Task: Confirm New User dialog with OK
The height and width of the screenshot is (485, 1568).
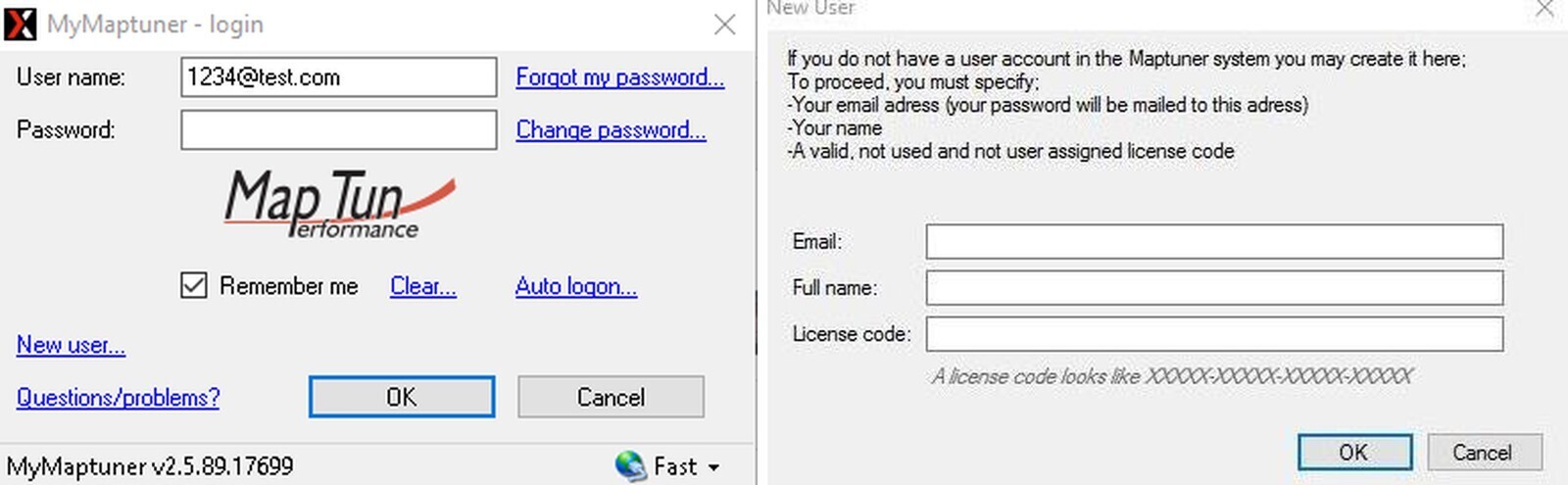Action: click(x=1354, y=452)
